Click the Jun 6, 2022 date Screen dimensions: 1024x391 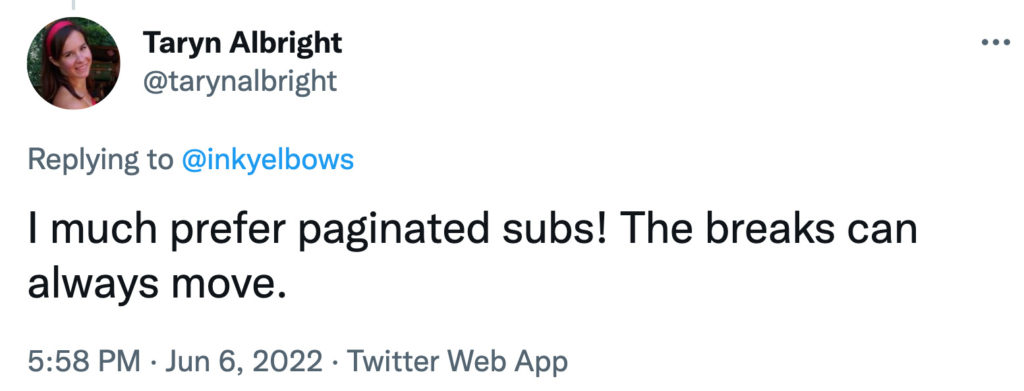click(x=244, y=361)
